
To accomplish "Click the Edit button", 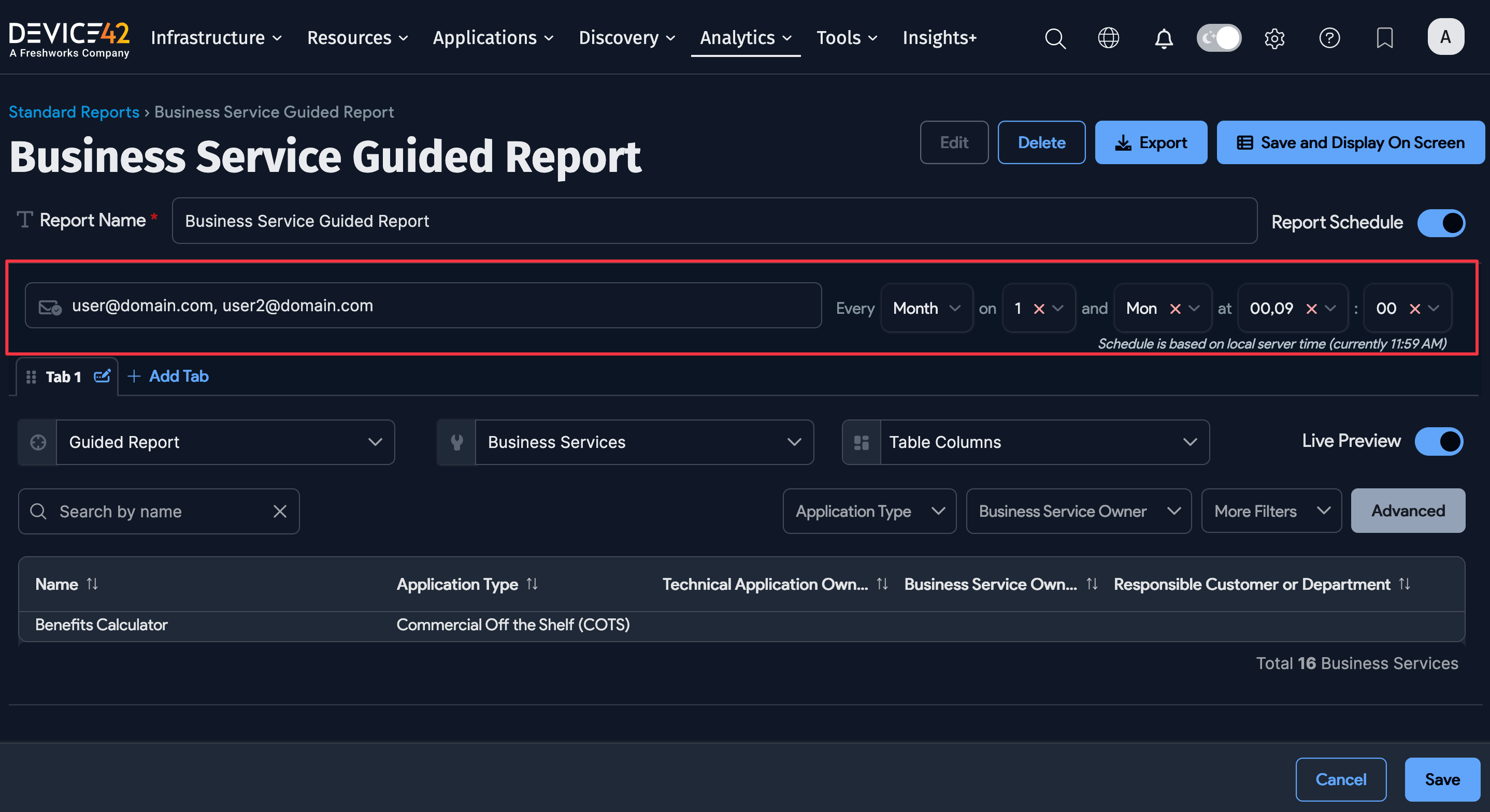I will 954,143.
